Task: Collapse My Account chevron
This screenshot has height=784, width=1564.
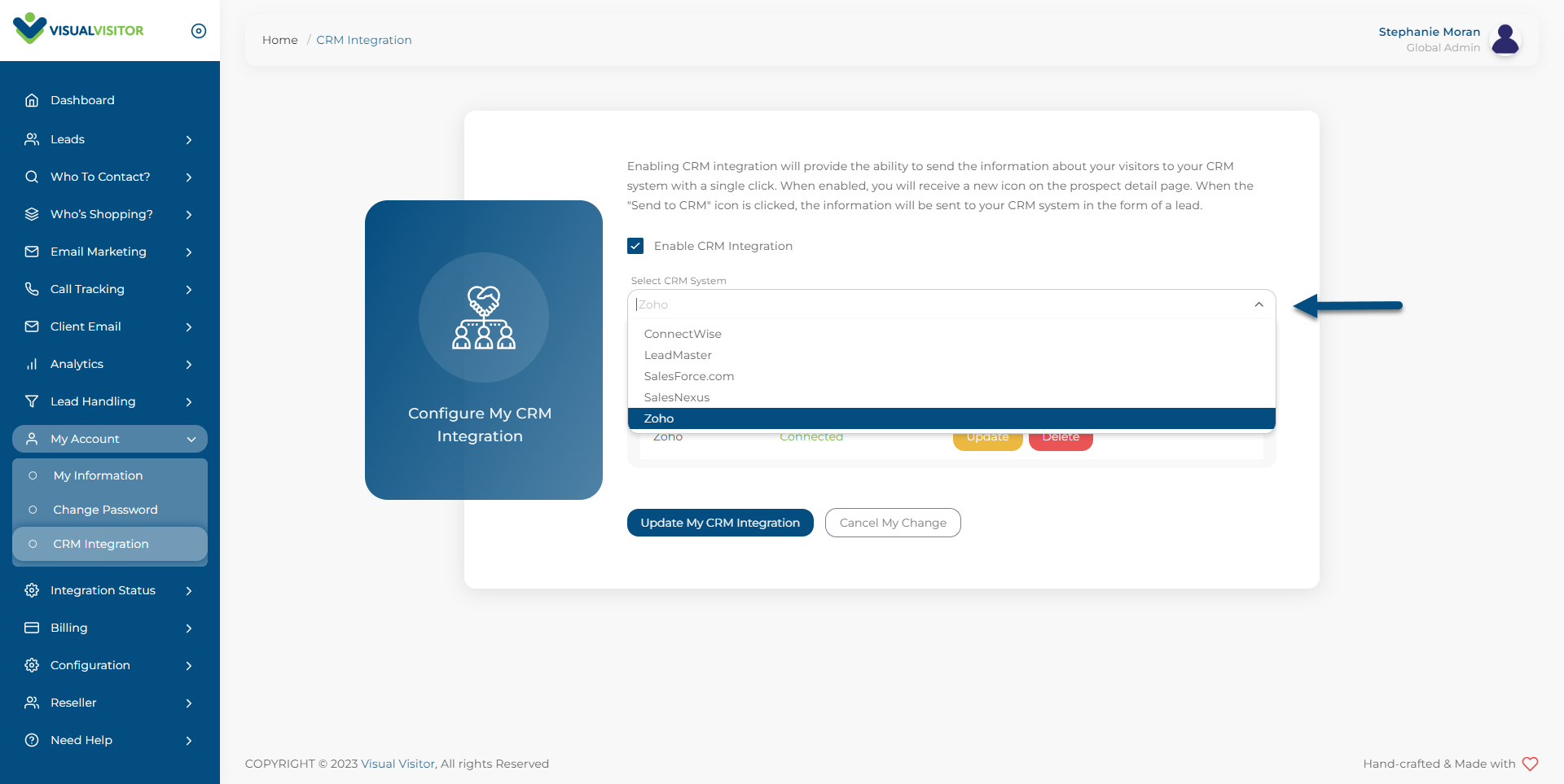Action: (191, 440)
